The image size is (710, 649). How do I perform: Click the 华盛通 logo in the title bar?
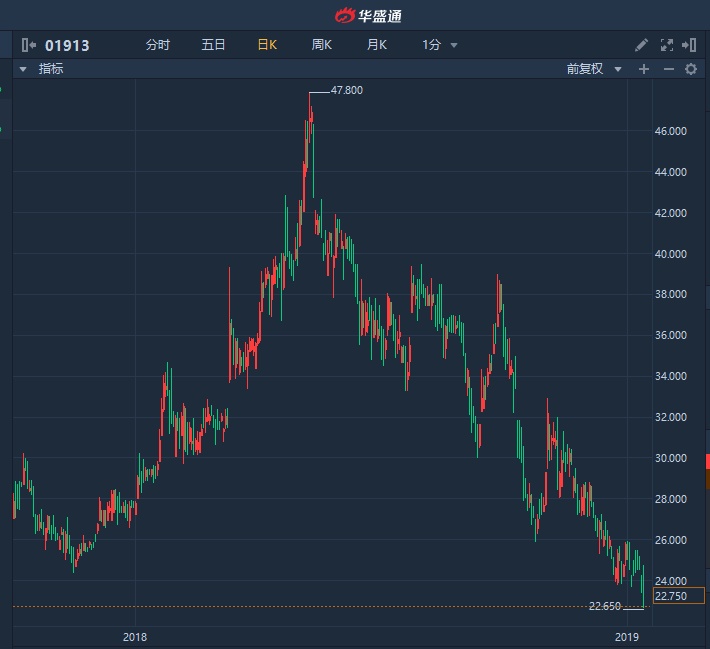368,15
